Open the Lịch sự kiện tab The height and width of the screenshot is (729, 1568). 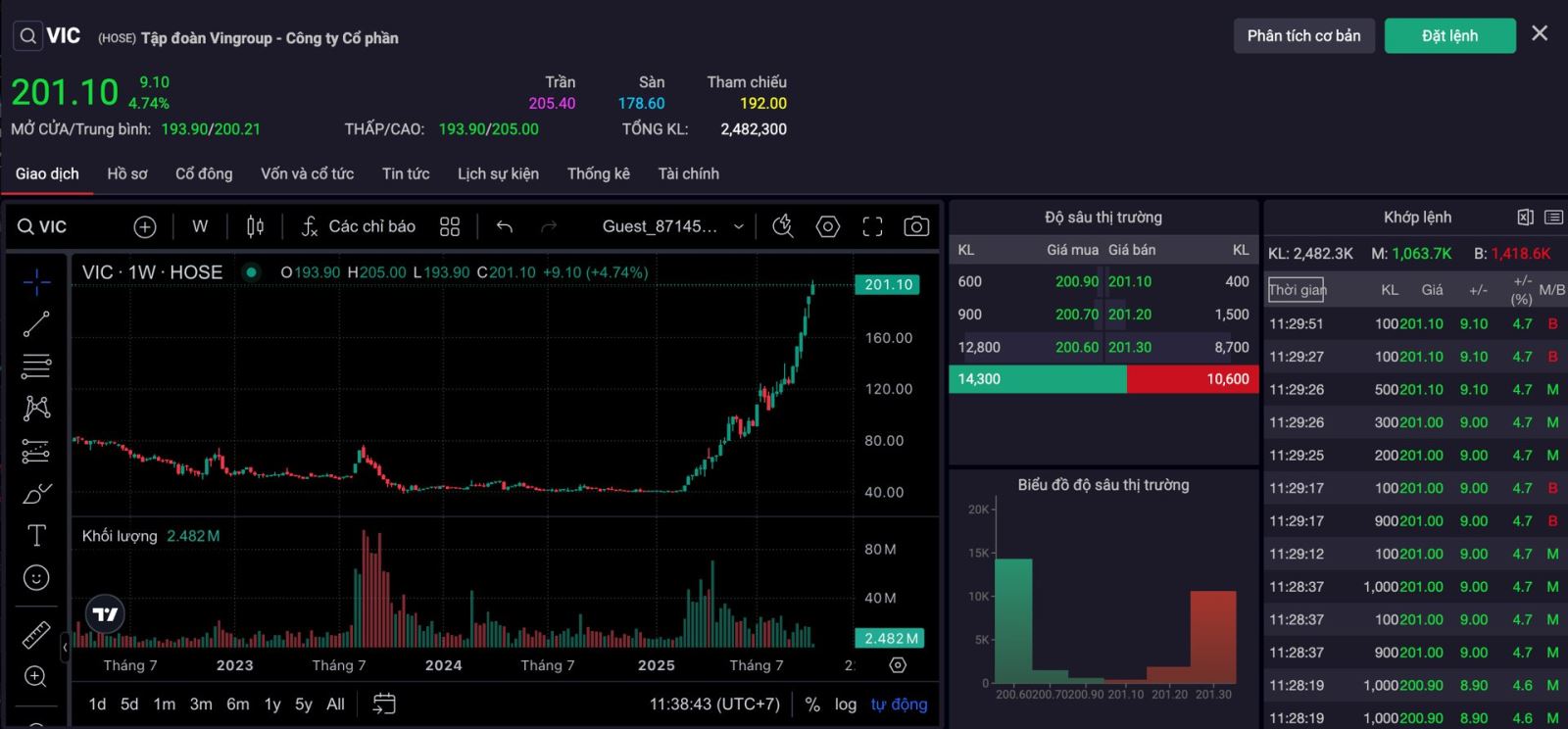(x=498, y=174)
